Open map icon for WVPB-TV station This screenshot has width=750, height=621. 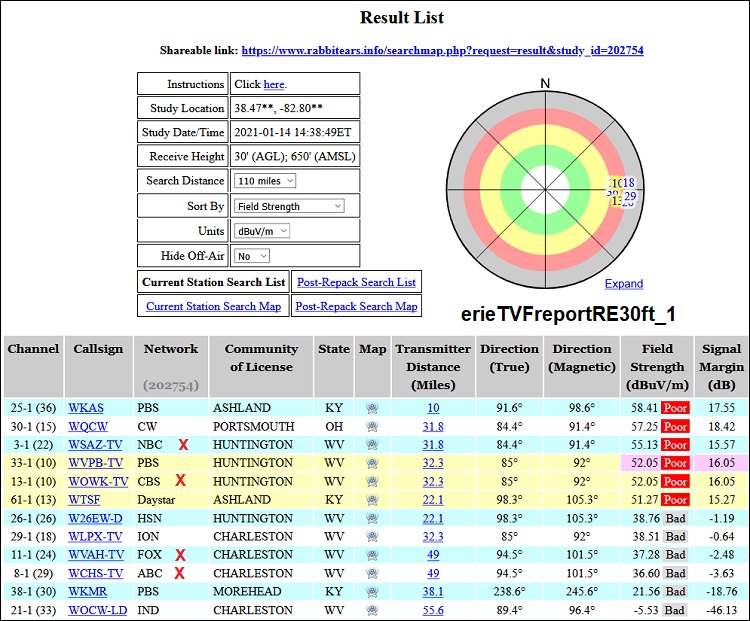372,463
